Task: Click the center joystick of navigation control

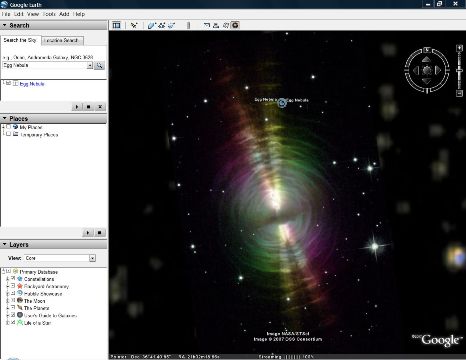Action: 427,70
